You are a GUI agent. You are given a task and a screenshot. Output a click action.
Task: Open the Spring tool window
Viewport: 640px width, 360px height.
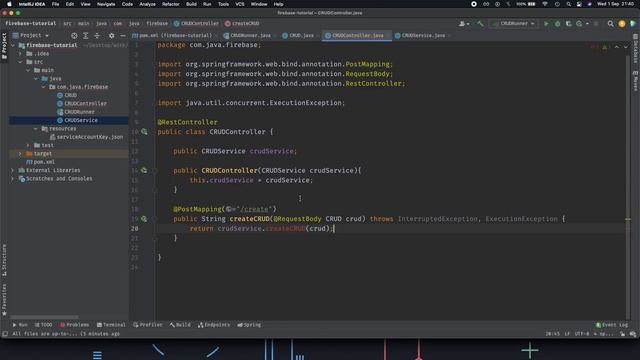click(249, 325)
